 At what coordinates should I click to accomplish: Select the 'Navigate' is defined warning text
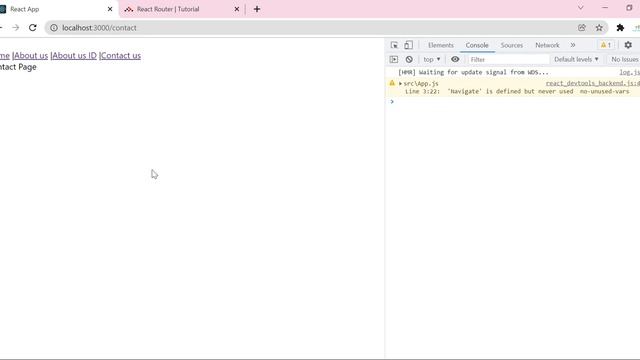pyautogui.click(x=517, y=91)
